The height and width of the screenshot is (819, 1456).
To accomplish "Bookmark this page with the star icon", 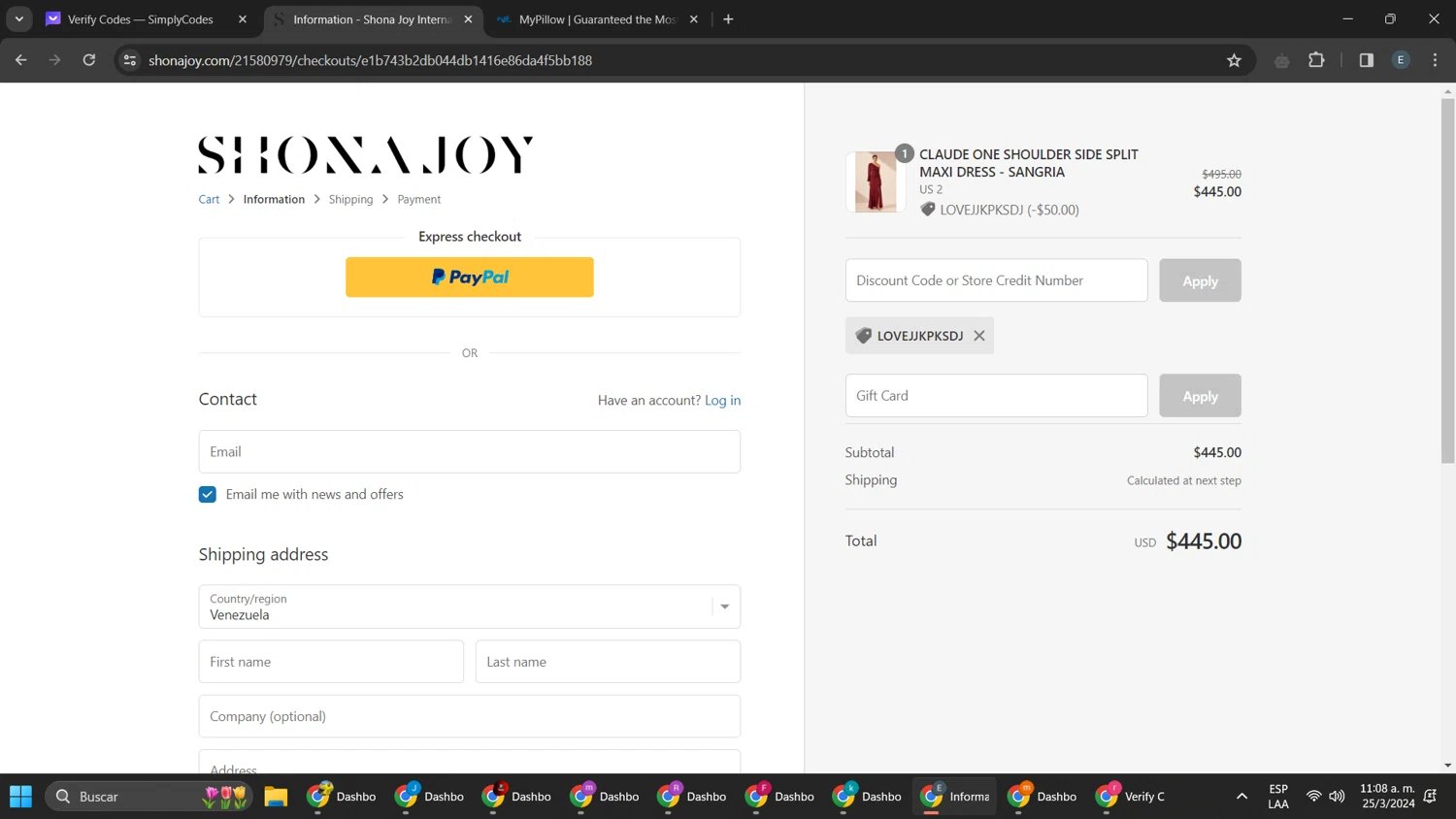I will tap(1234, 60).
